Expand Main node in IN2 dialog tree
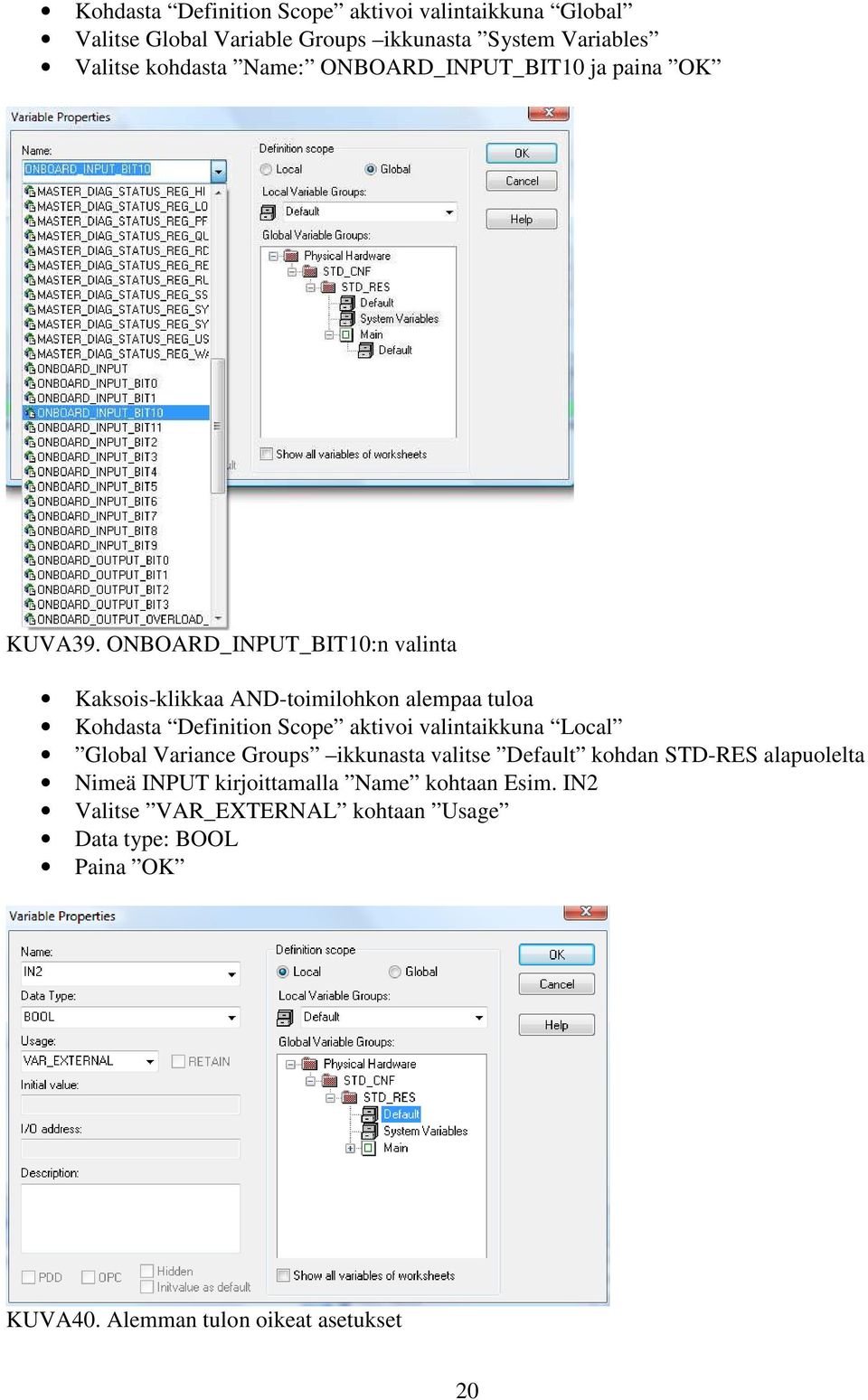 pos(350,1149)
